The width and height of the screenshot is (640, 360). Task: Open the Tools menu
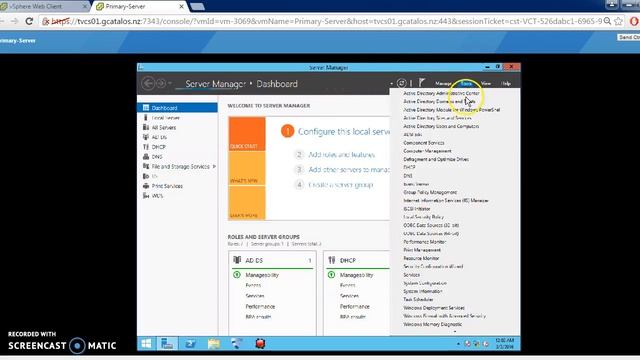click(x=466, y=83)
